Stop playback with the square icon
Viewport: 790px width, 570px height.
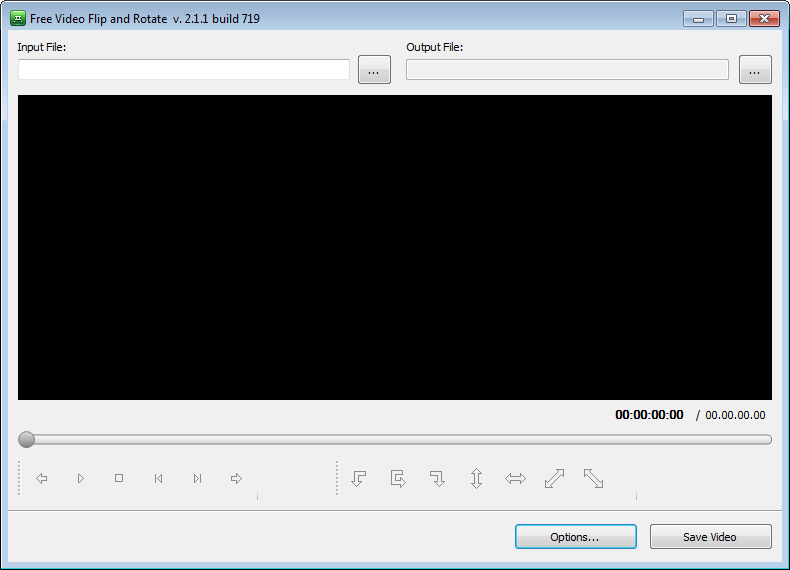119,478
